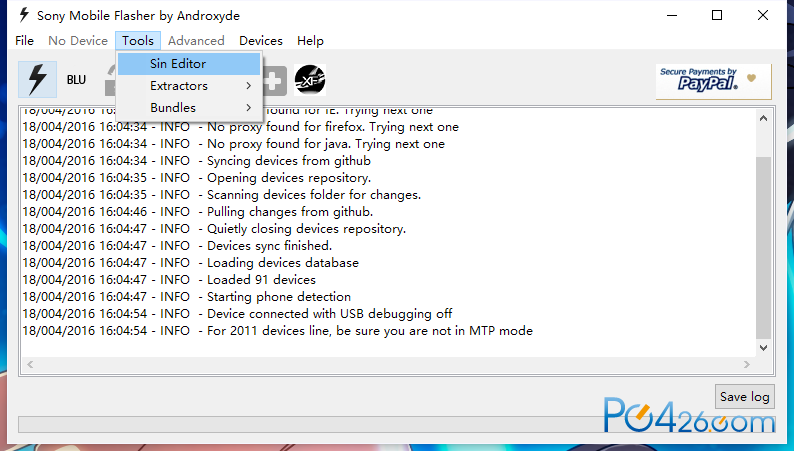Click the lightning bolt title bar app icon
The image size is (794, 451).
pyautogui.click(x=24, y=15)
